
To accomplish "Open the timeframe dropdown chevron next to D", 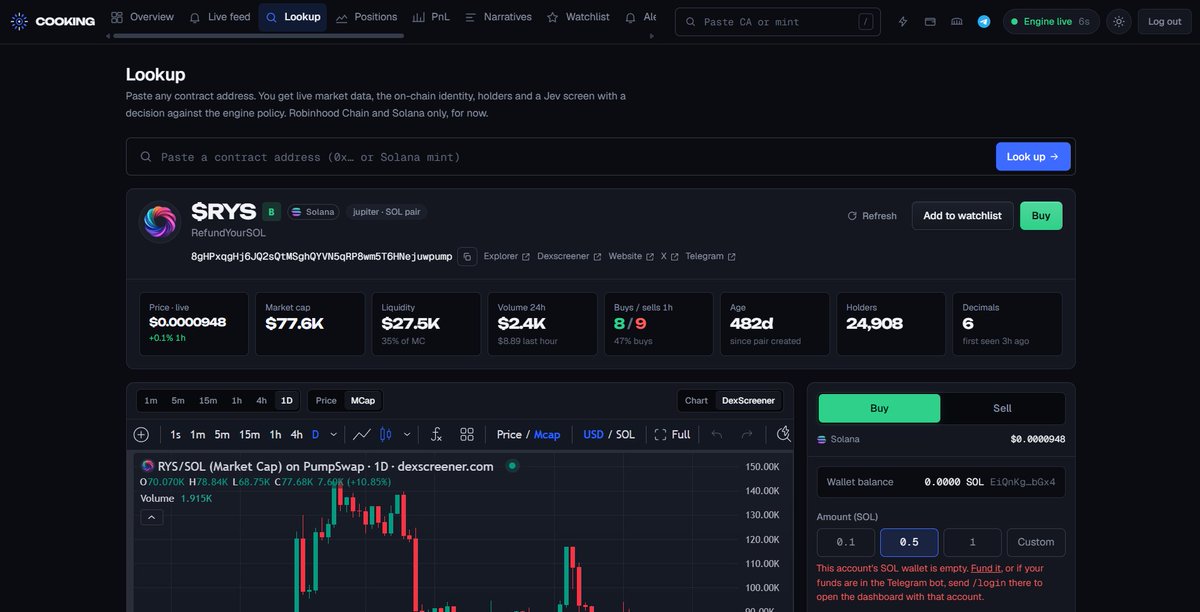I will coord(333,434).
